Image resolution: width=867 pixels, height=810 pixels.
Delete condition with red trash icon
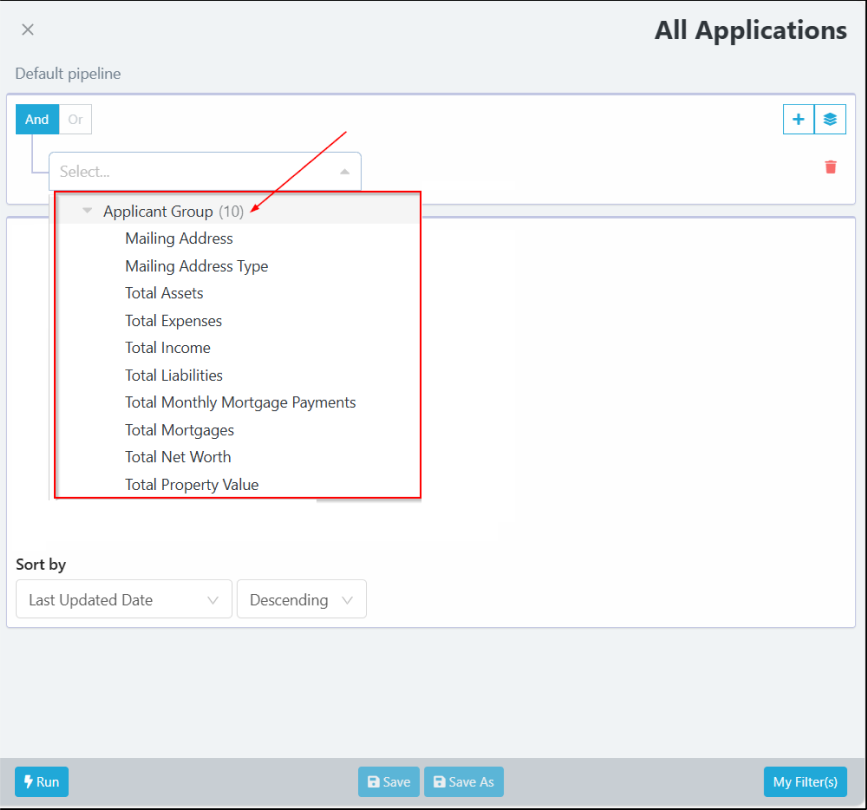[x=830, y=167]
